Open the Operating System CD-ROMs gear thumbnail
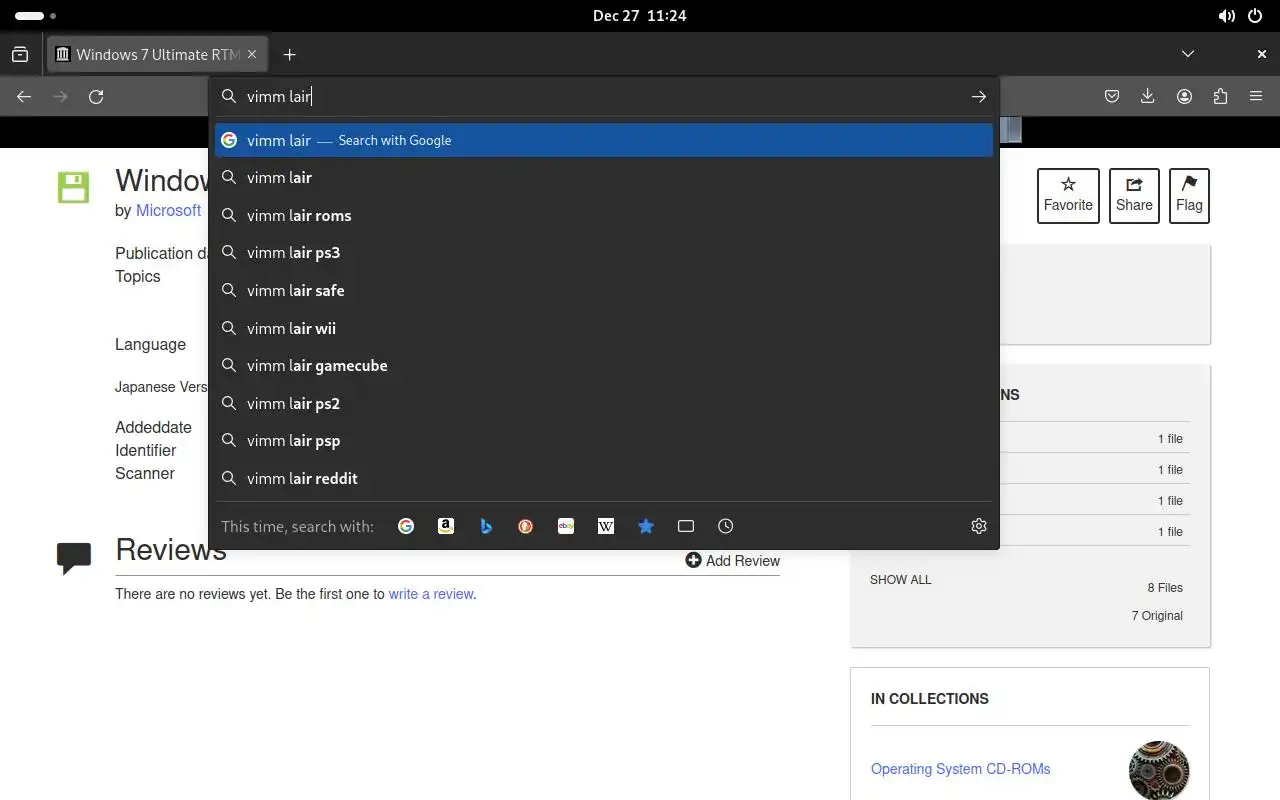The width and height of the screenshot is (1280, 800). point(1159,770)
